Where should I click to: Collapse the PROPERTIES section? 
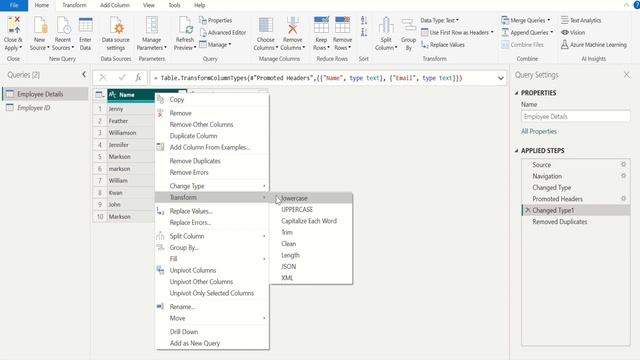tap(516, 93)
